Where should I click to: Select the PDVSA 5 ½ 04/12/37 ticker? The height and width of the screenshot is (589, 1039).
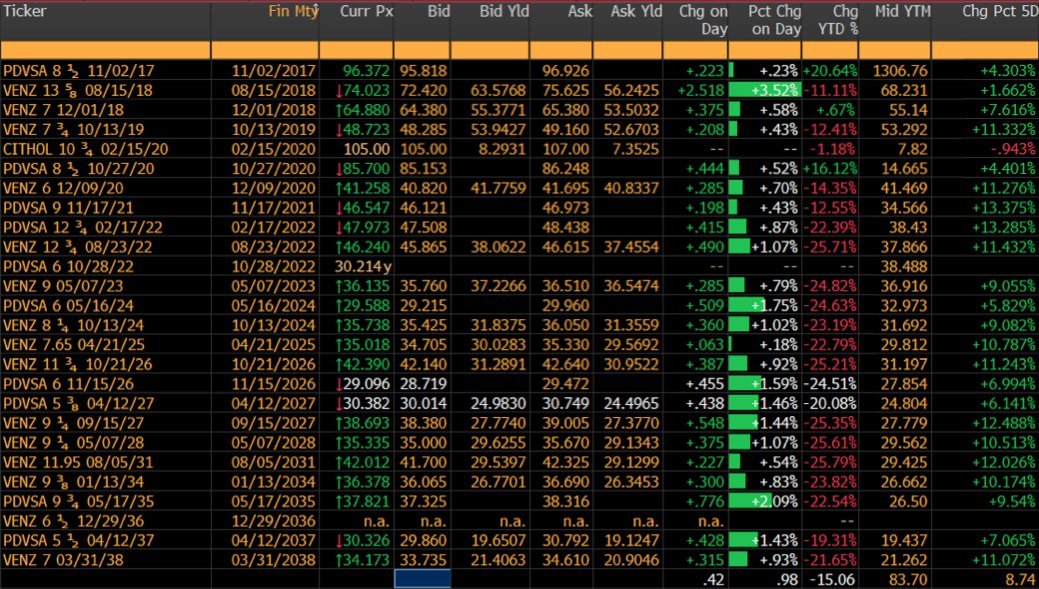coord(79,541)
